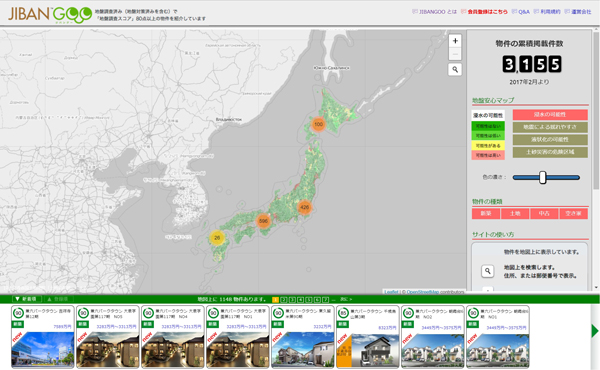Open the red 会員登録はこちら link

click(484, 12)
